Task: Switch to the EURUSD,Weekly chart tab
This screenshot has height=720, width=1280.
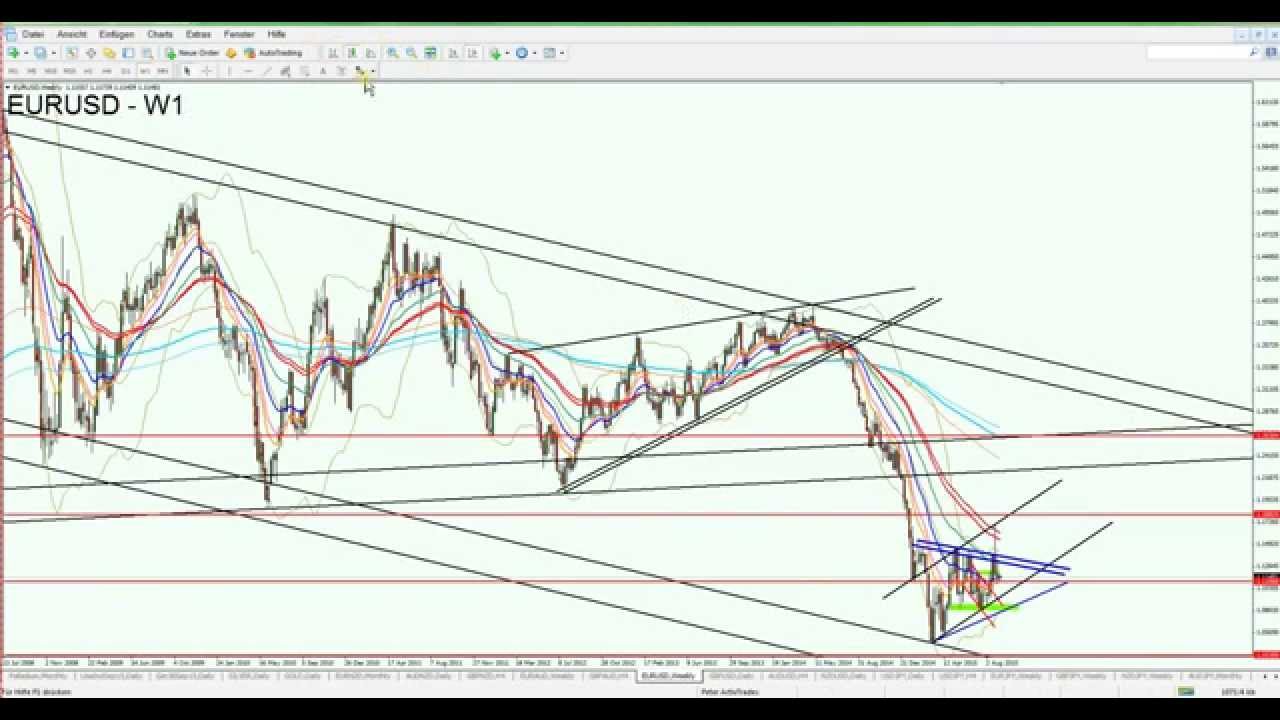Action: 670,677
